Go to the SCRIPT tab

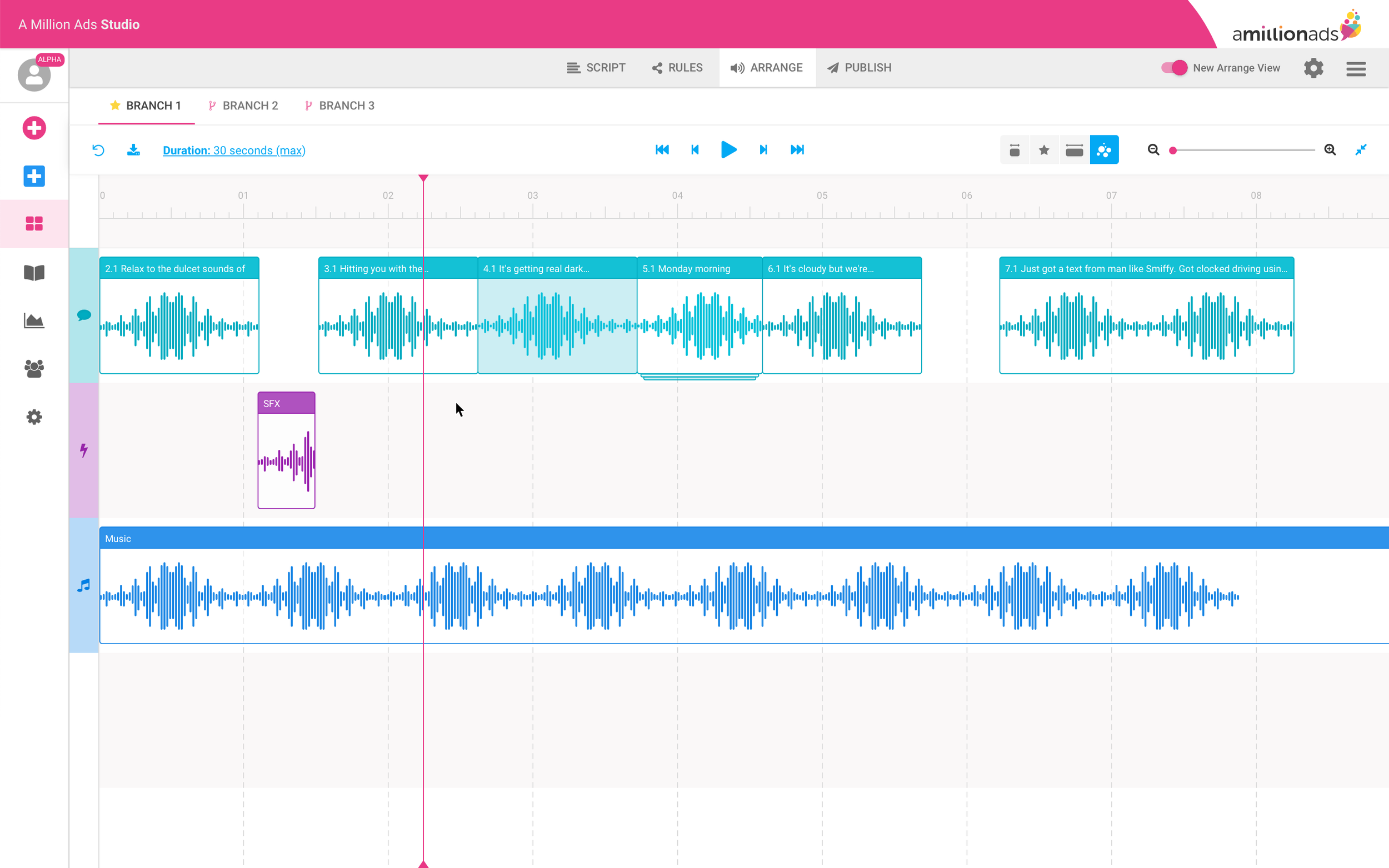[596, 68]
